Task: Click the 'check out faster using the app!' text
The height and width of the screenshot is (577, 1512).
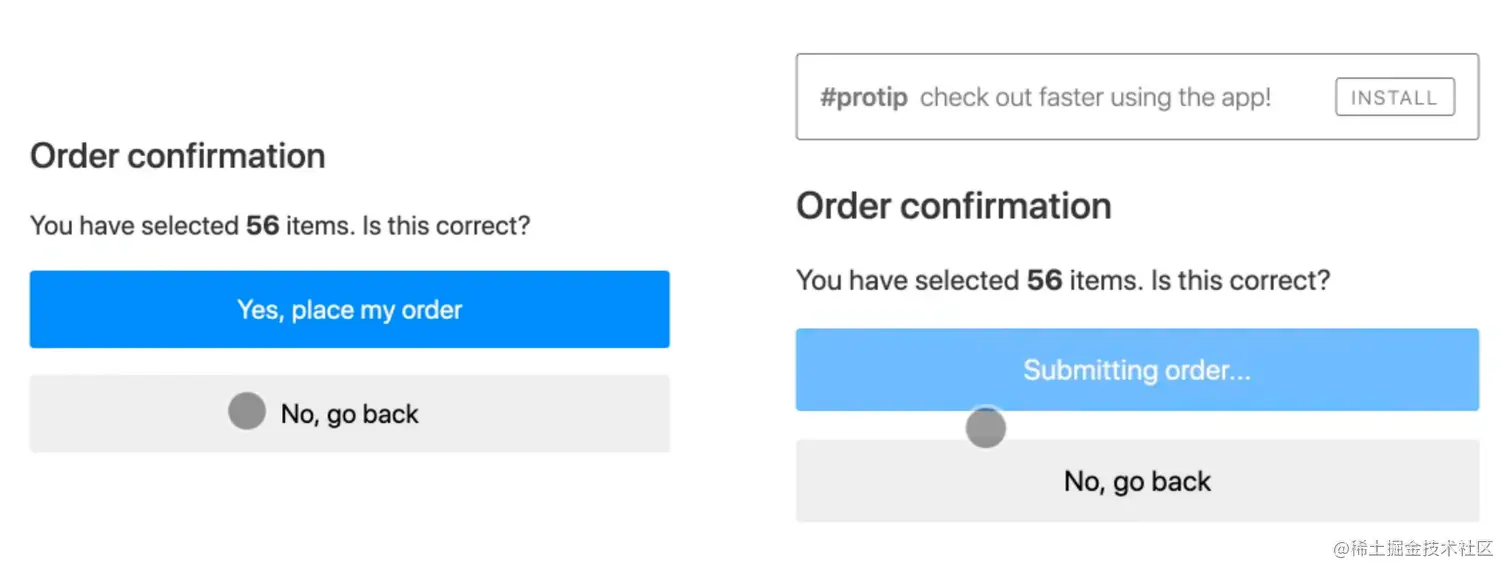Action: pos(1095,98)
